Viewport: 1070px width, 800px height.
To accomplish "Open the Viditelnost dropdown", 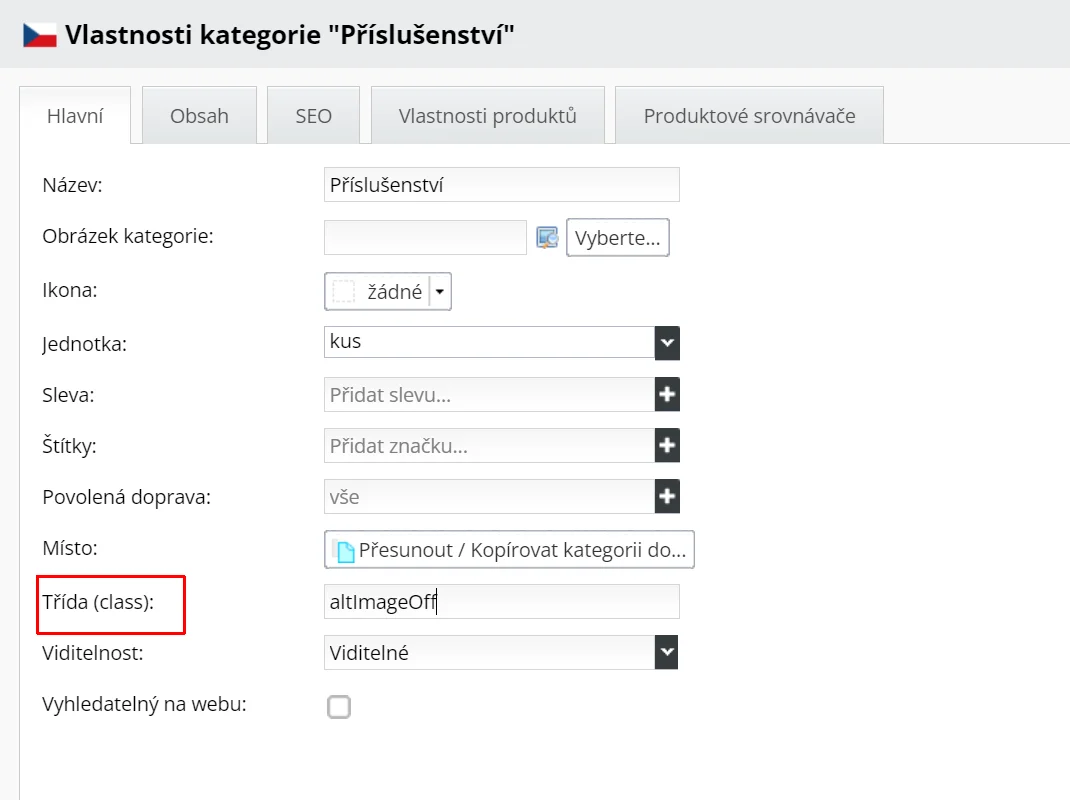I will [667, 653].
